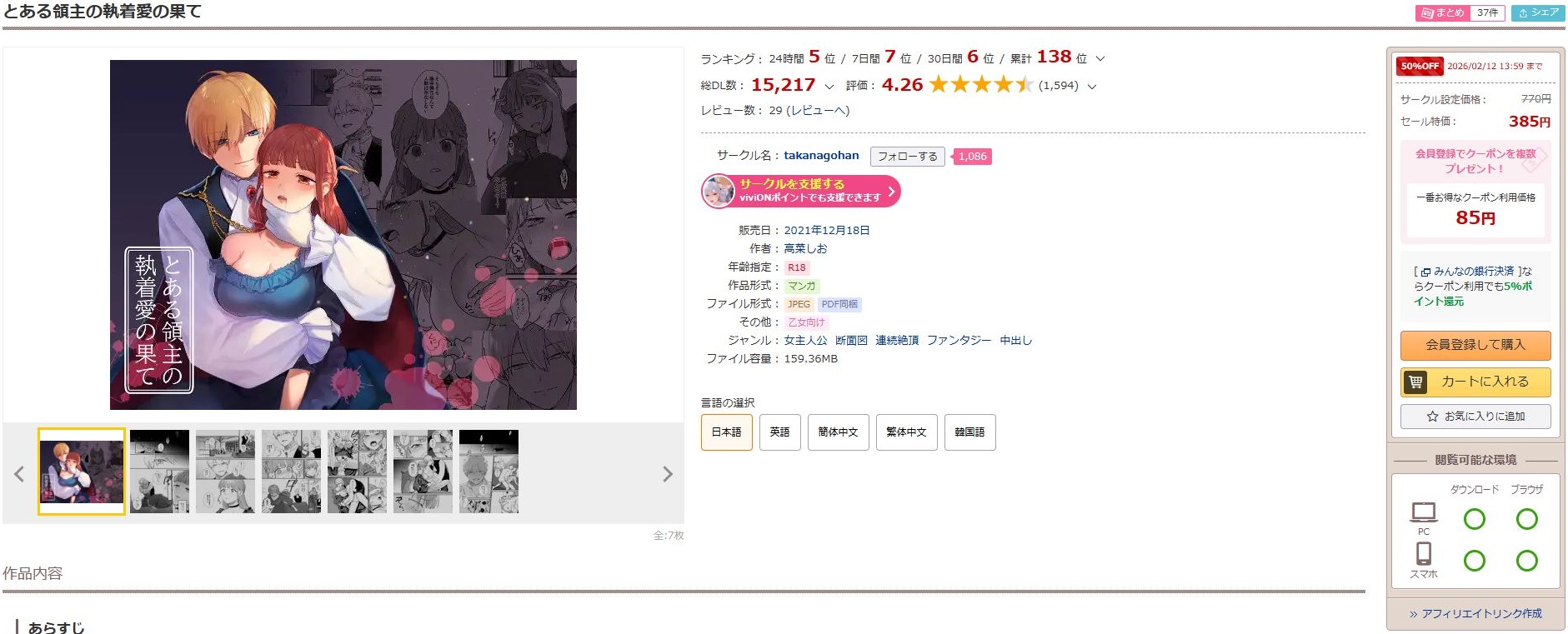Click the star icon for お気に入りに追加
The height and width of the screenshot is (634, 1568).
(x=1432, y=417)
